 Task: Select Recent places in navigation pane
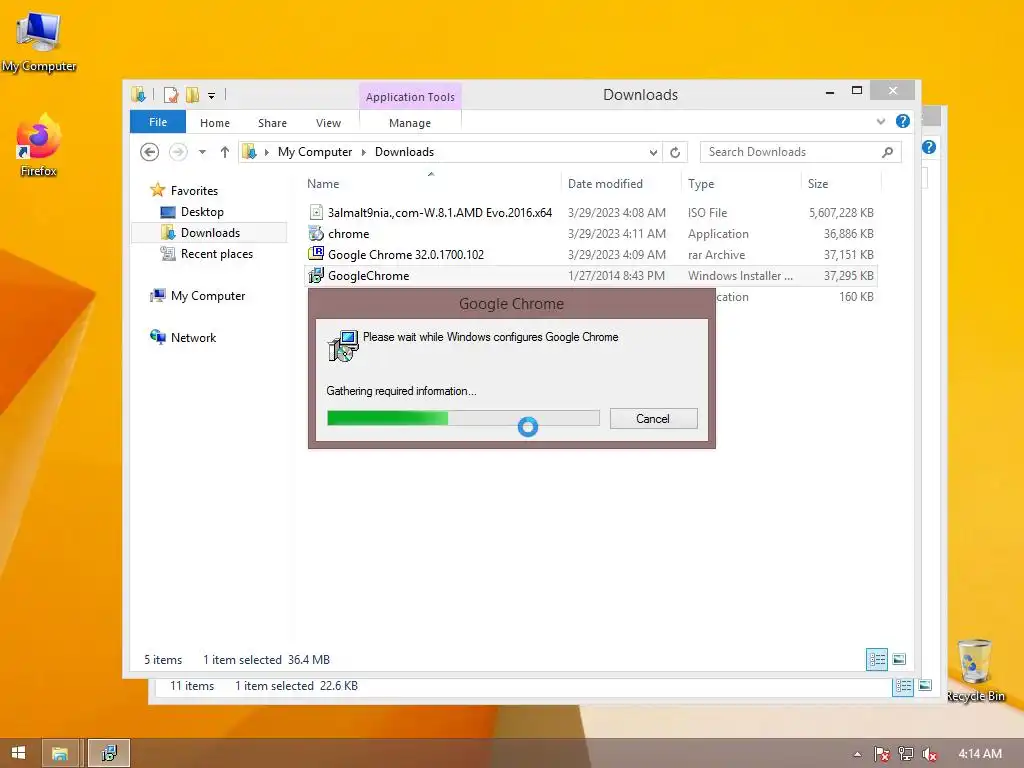[216, 254]
